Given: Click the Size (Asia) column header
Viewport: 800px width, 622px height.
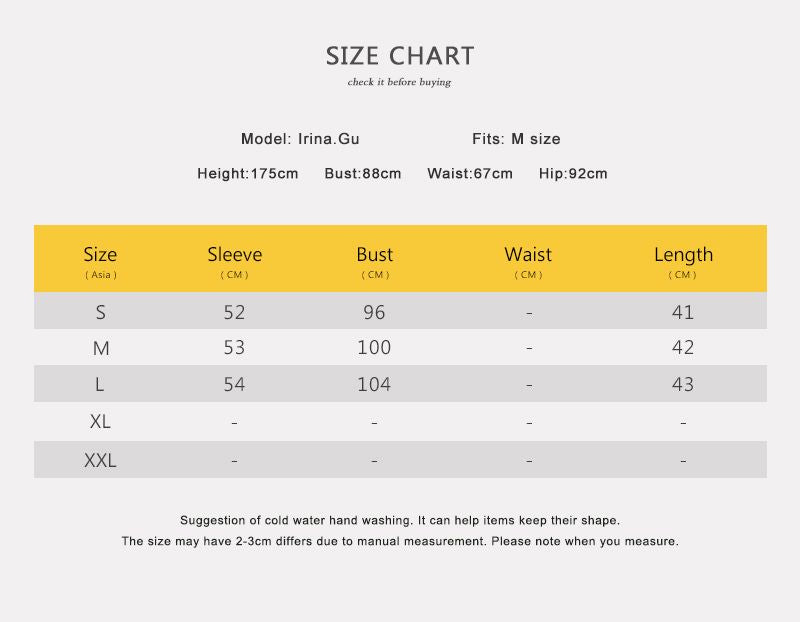Looking at the screenshot, I should point(100,259).
